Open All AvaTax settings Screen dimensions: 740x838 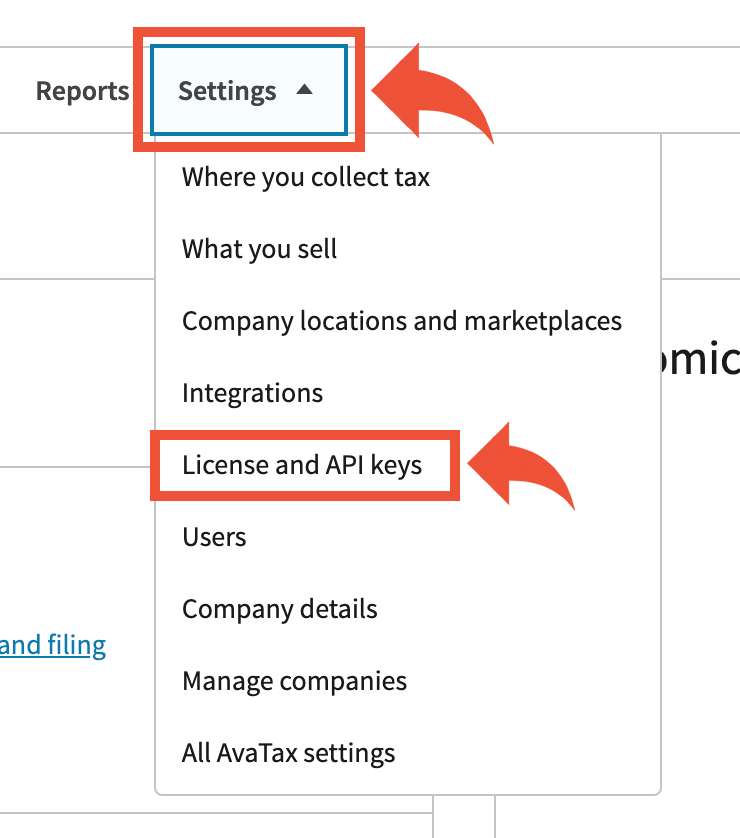tap(288, 753)
